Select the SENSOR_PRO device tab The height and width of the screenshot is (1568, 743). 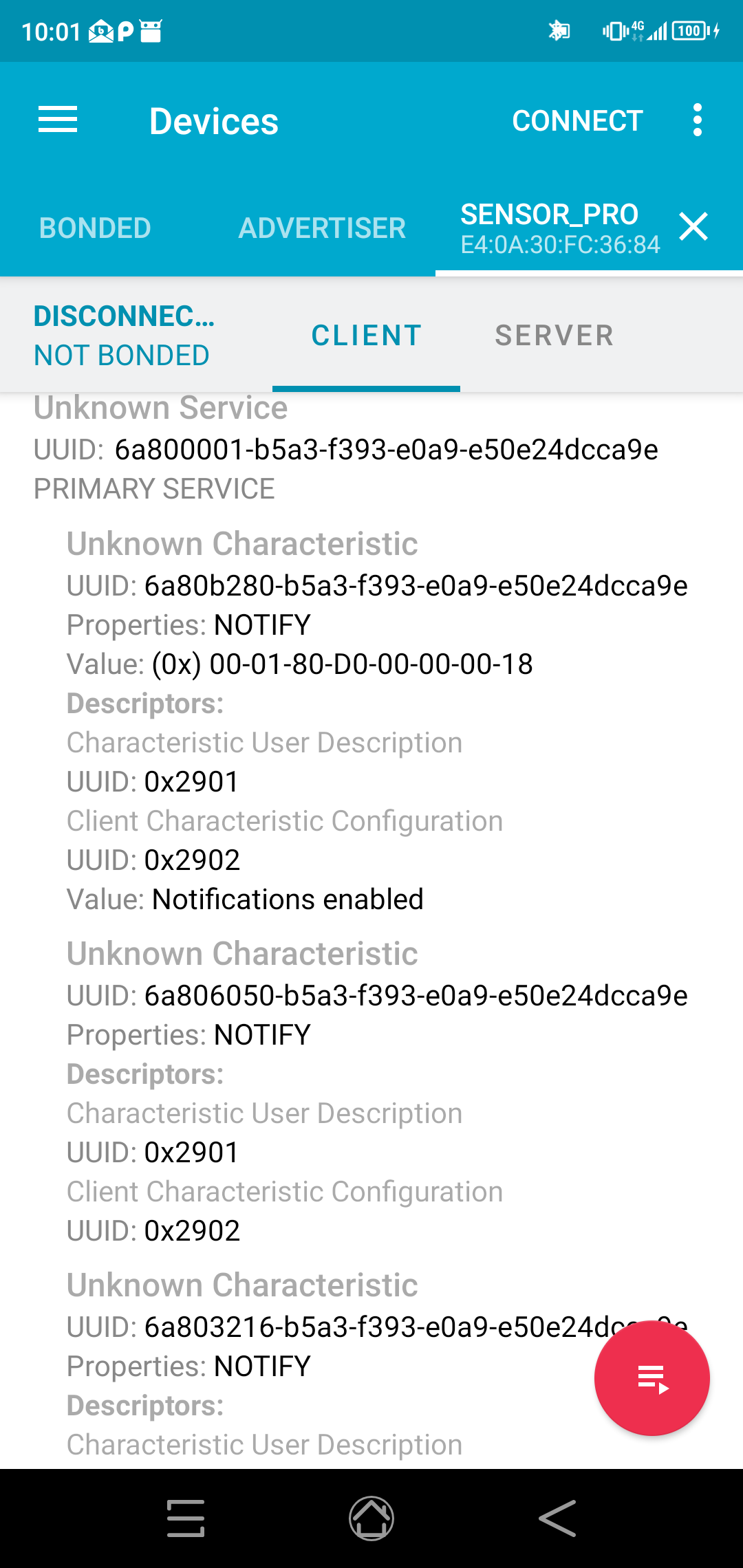(550, 228)
